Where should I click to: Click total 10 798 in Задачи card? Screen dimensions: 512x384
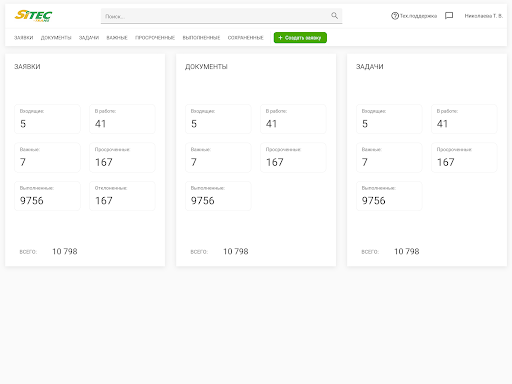[x=407, y=251]
